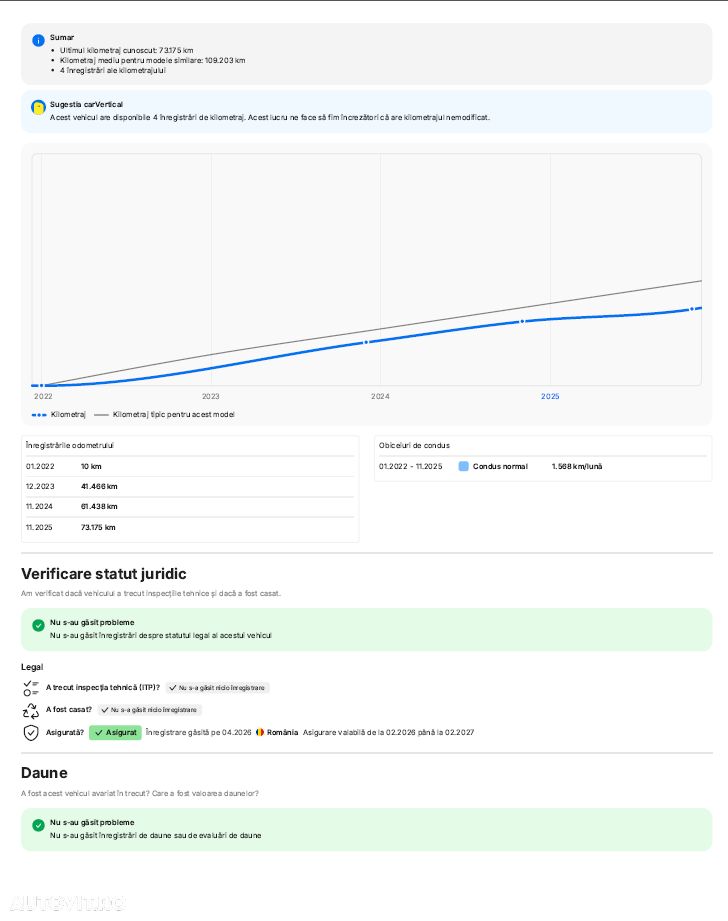Click the ITP 'Nu s-a găsit nicio înregistrare' badge
728x921 pixels.
click(217, 688)
